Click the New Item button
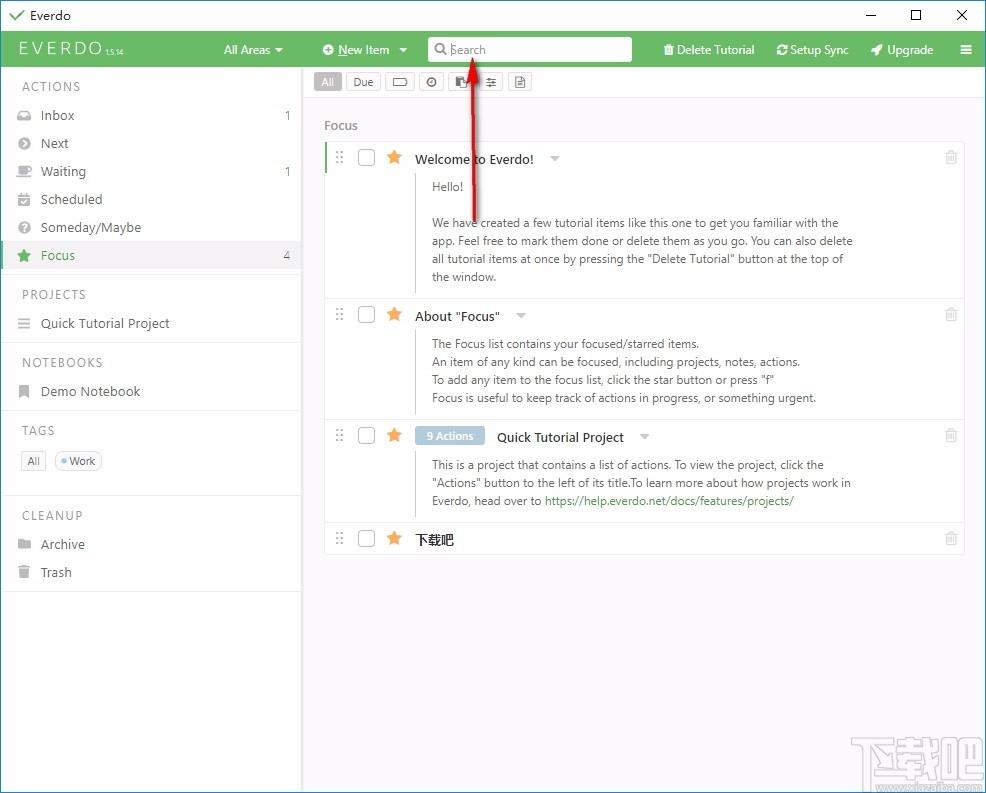Screen dimensions: 986x793 (x=357, y=50)
